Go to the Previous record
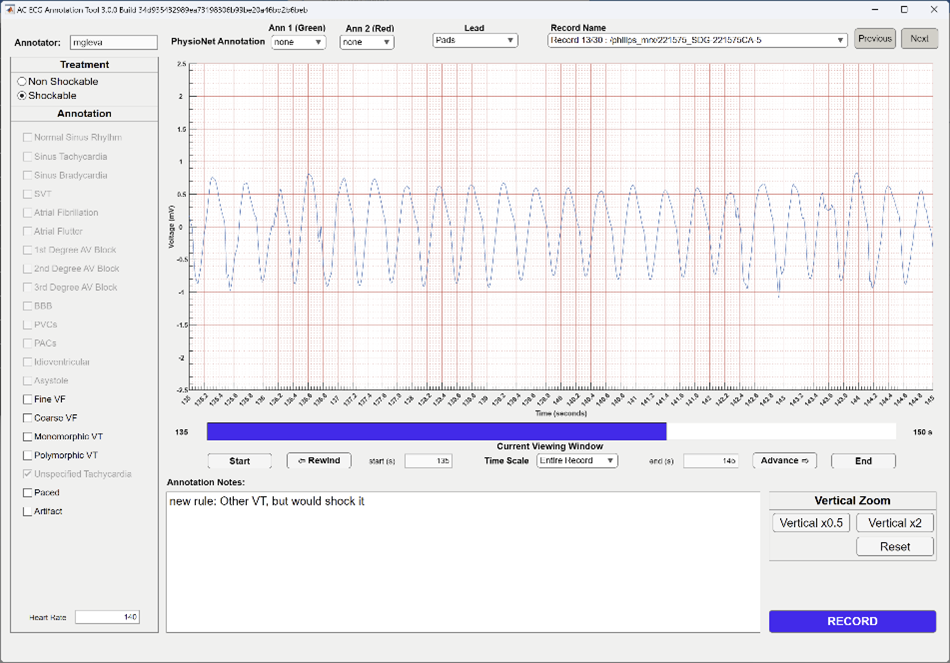 click(874, 39)
